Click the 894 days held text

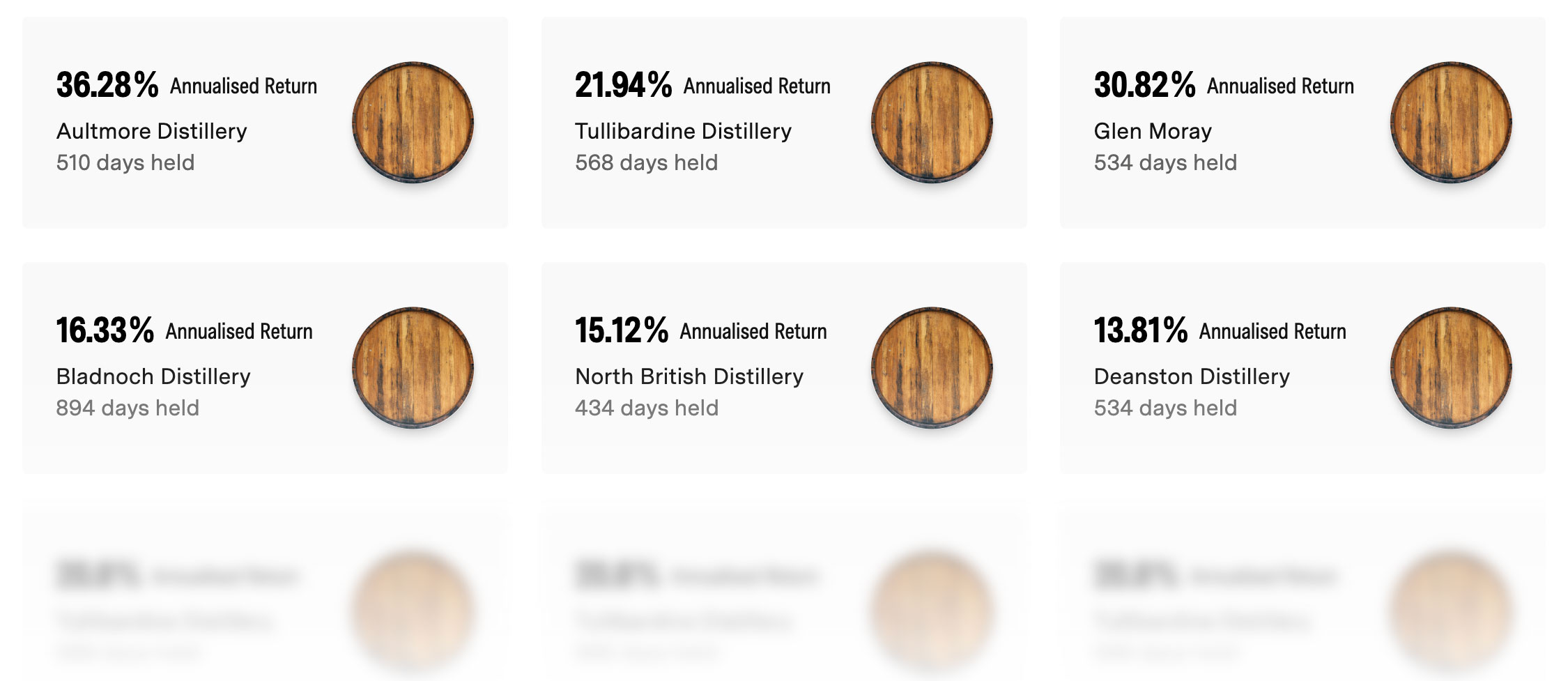128,408
